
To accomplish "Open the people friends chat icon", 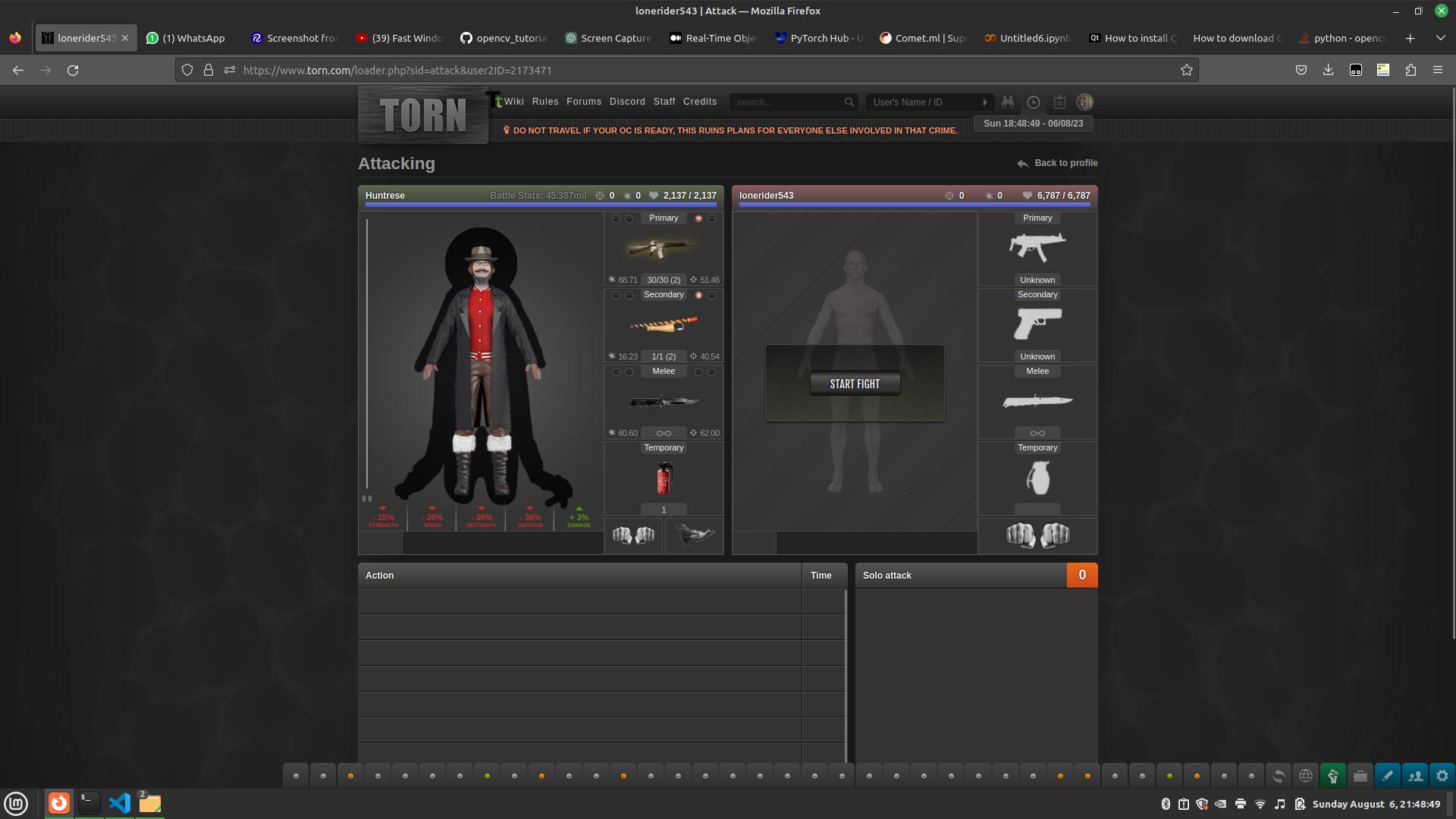I will point(1415,776).
